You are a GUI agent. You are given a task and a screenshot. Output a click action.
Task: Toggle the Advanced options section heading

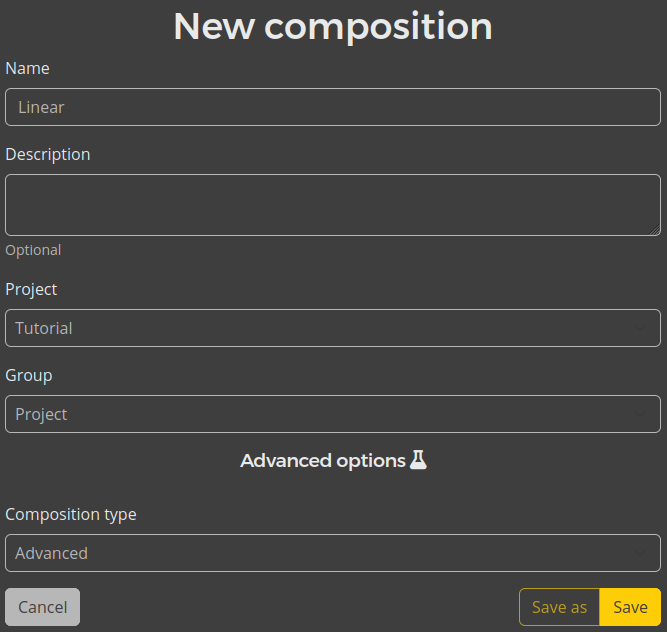pos(322,461)
